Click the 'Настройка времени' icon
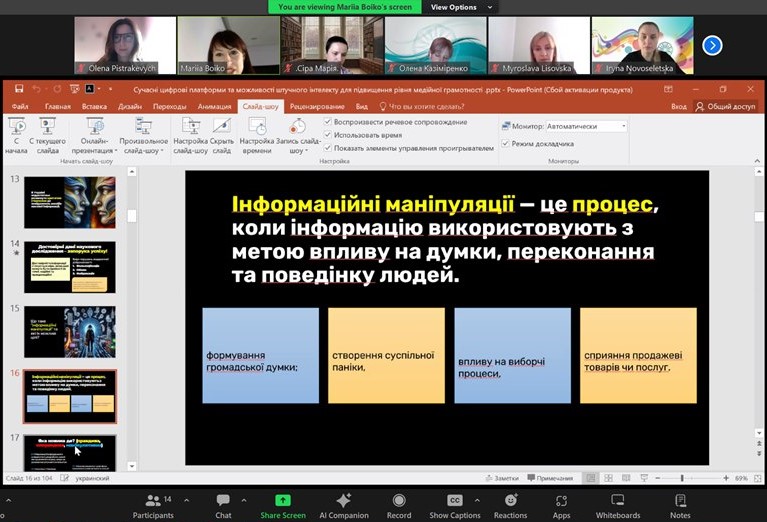The width and height of the screenshot is (767, 522). 257,127
